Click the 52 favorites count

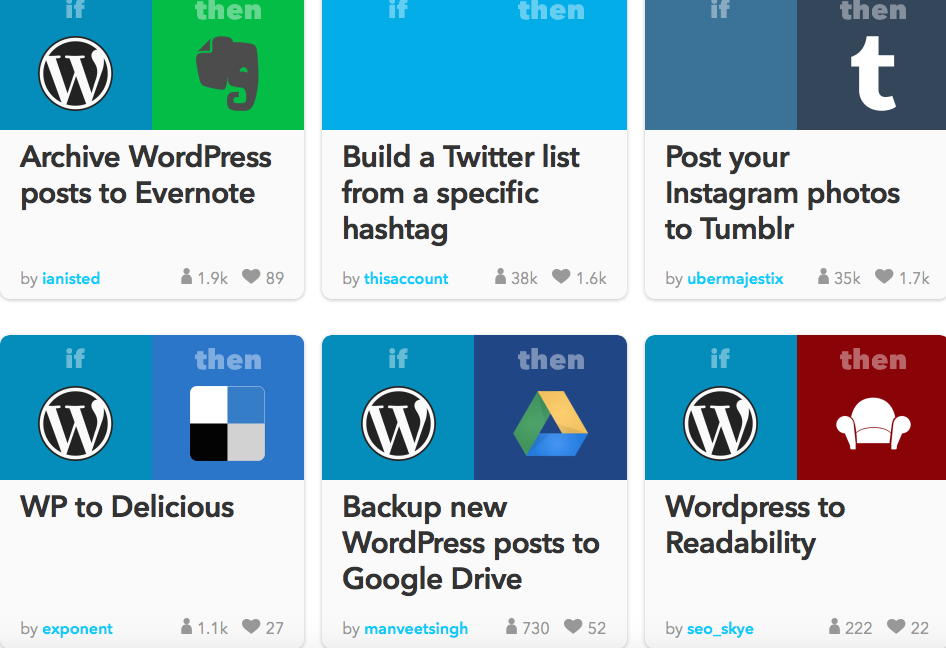tap(597, 628)
